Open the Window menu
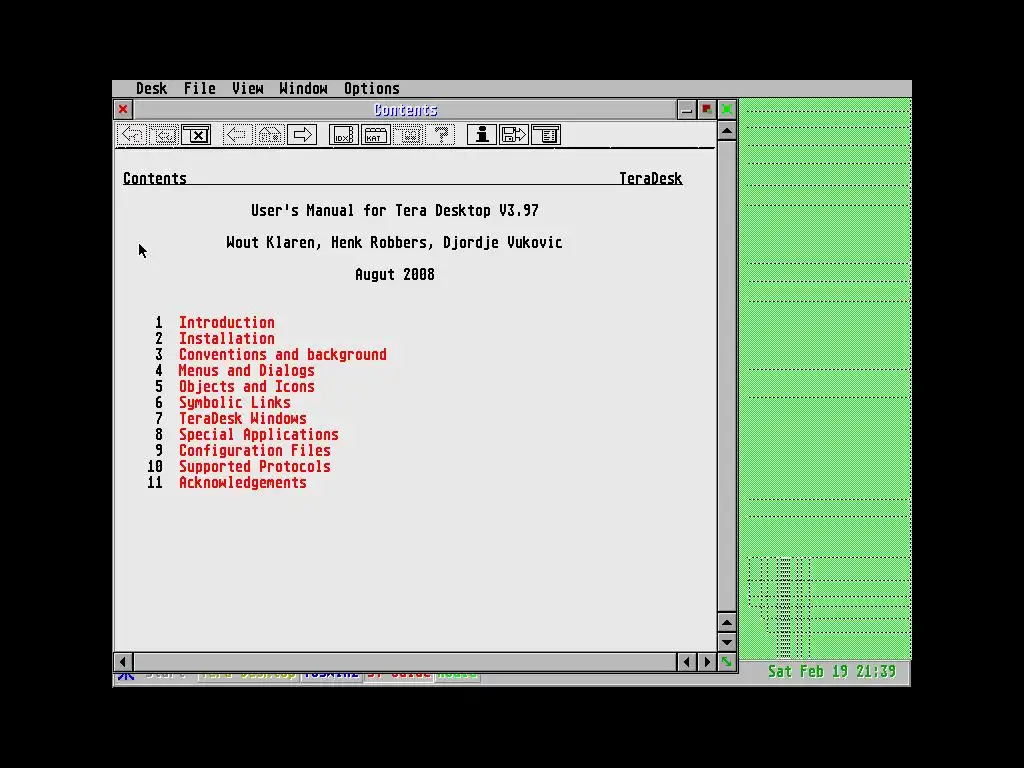The image size is (1024, 768). (x=303, y=88)
